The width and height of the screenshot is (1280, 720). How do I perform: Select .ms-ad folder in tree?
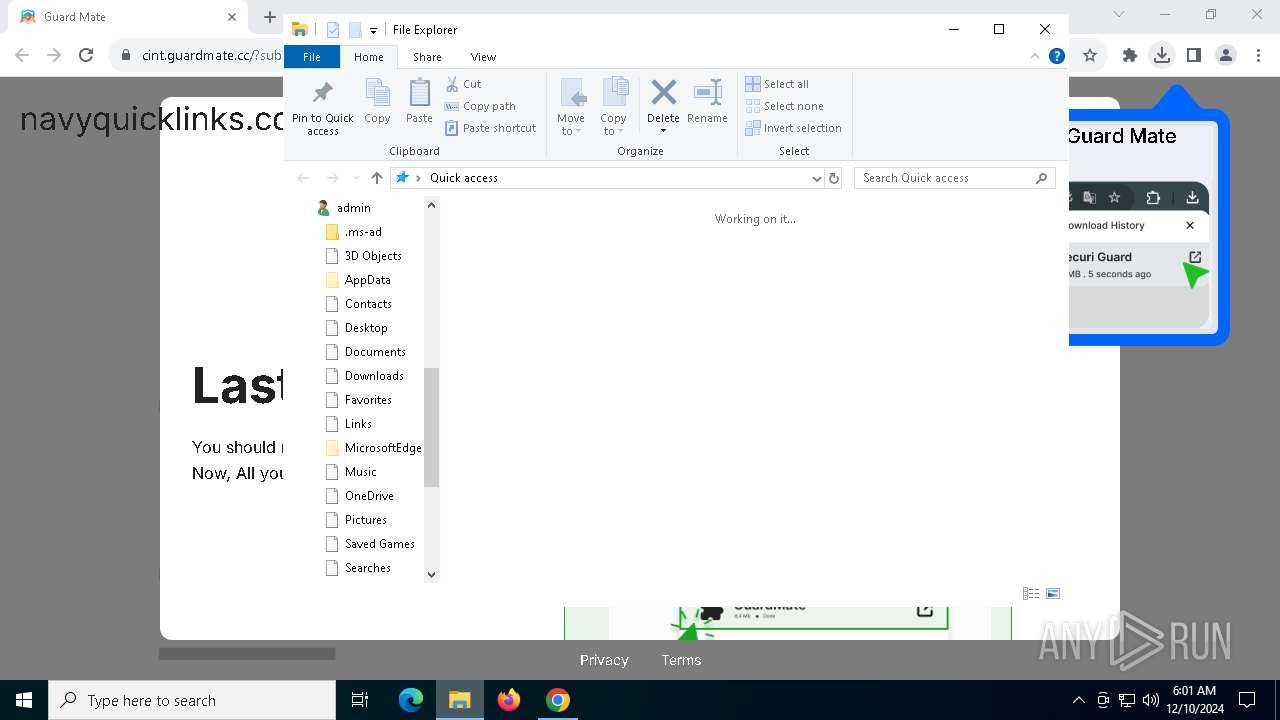[363, 232]
